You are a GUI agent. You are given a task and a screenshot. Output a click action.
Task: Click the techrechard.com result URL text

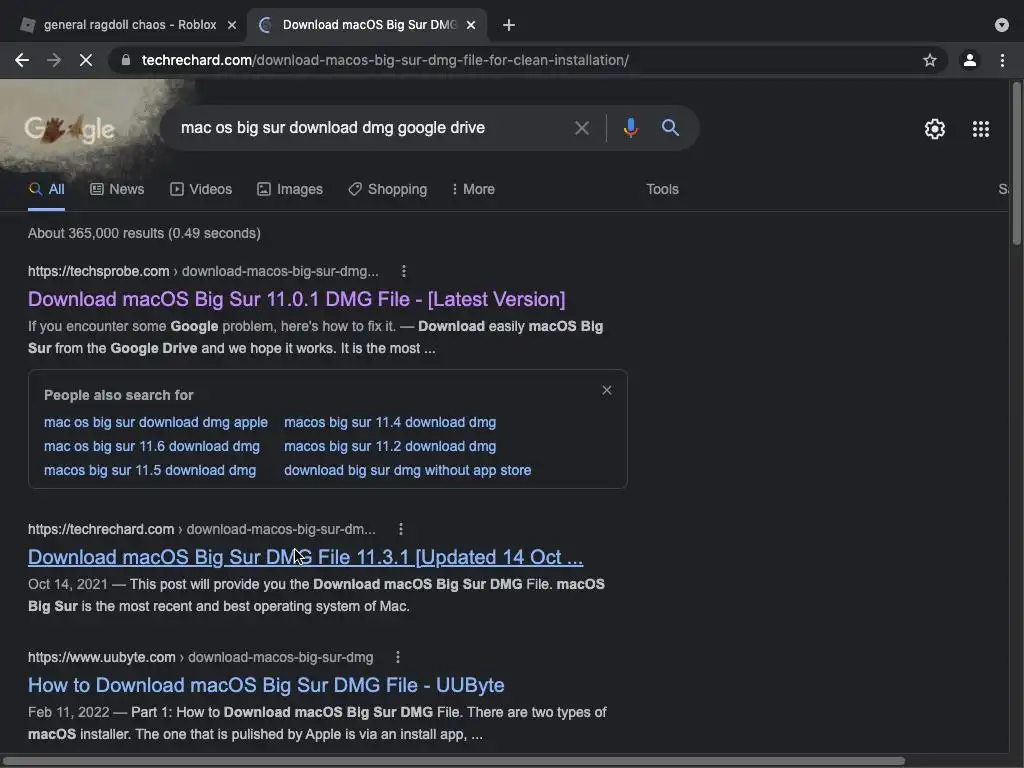click(202, 529)
